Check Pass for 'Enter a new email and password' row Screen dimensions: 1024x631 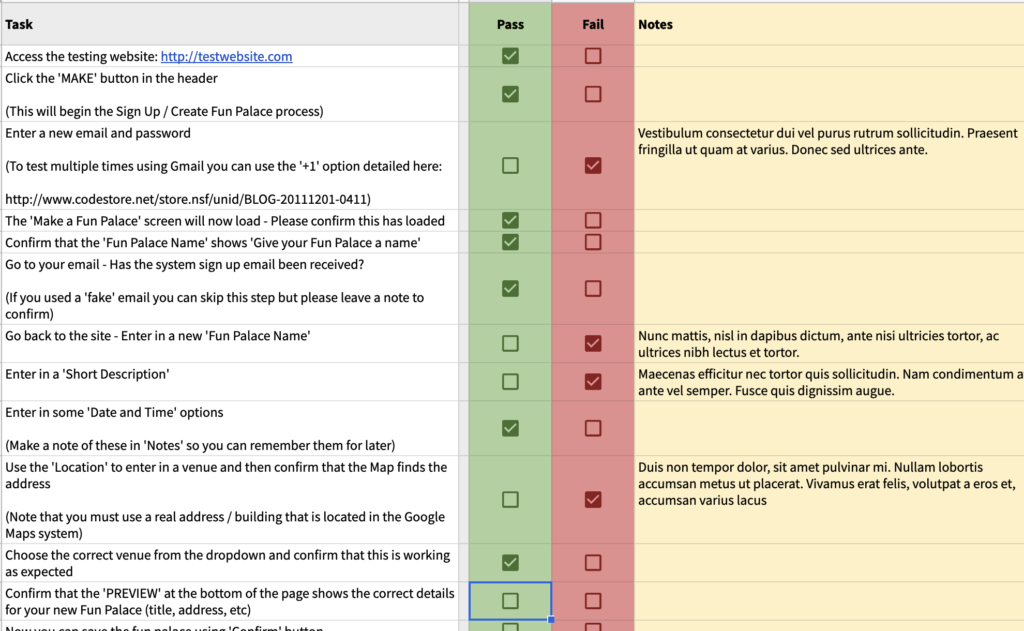point(510,165)
